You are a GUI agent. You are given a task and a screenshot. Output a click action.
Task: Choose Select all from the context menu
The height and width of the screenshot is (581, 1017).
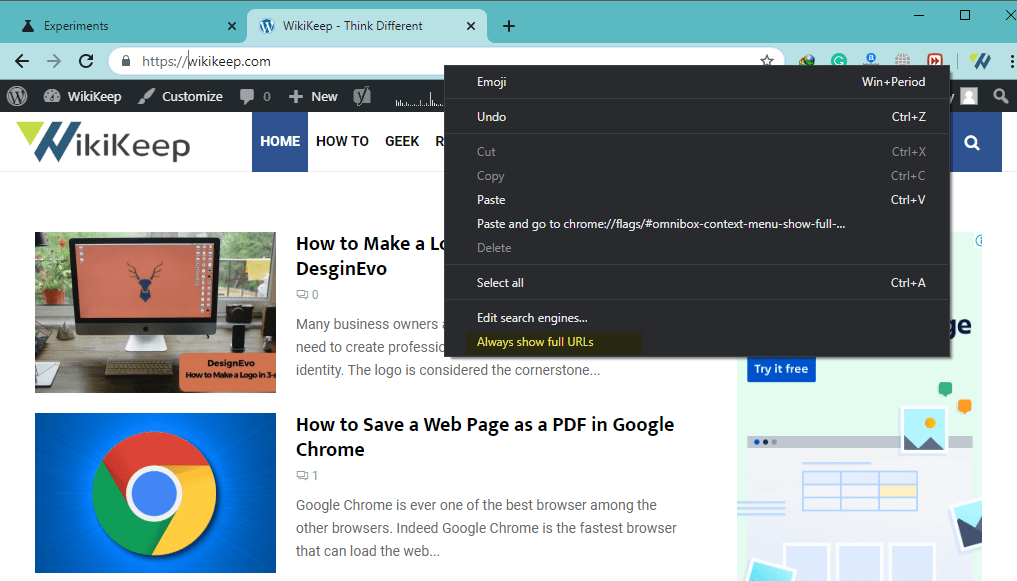pos(697,283)
